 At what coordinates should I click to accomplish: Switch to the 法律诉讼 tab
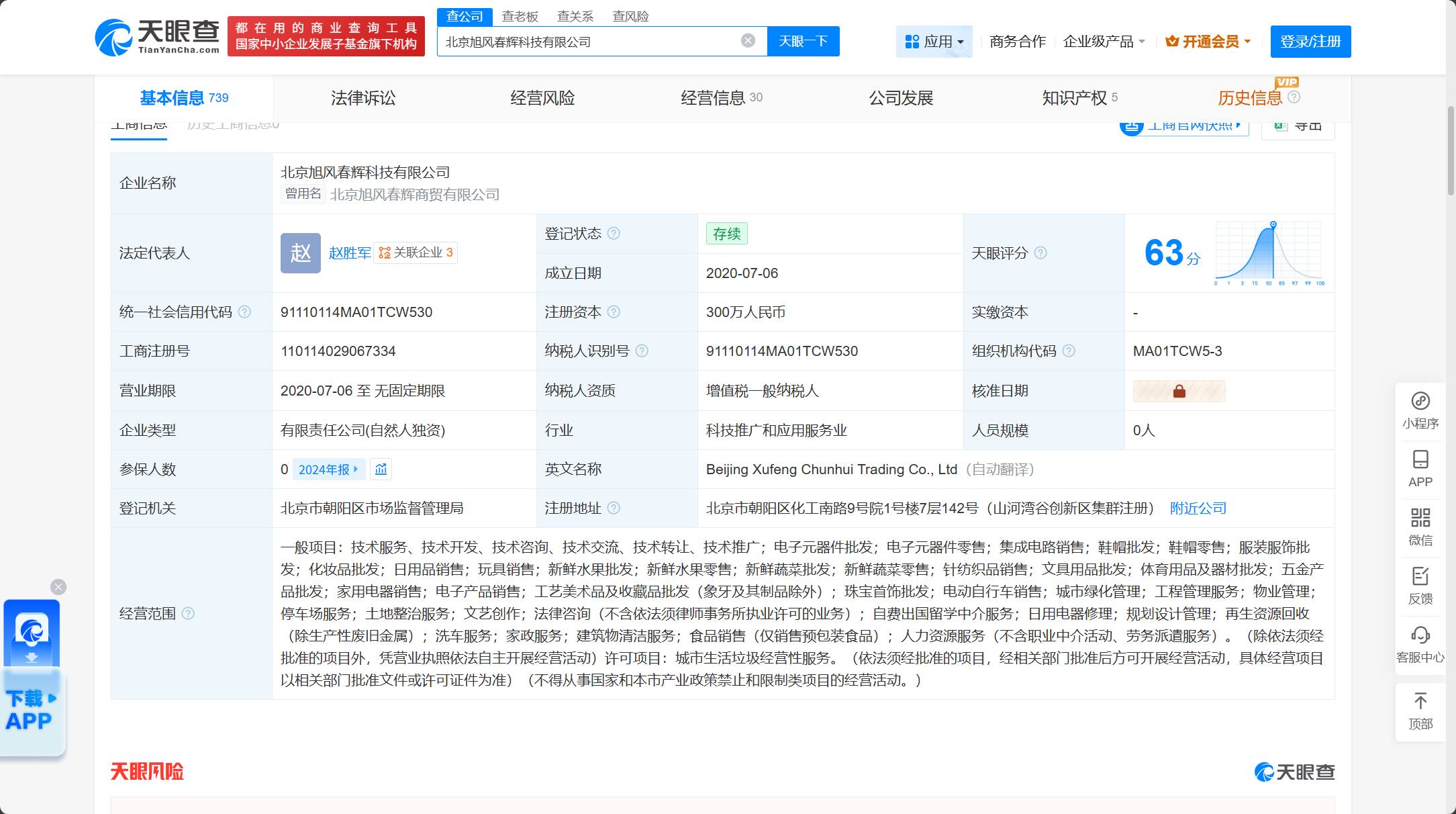363,98
